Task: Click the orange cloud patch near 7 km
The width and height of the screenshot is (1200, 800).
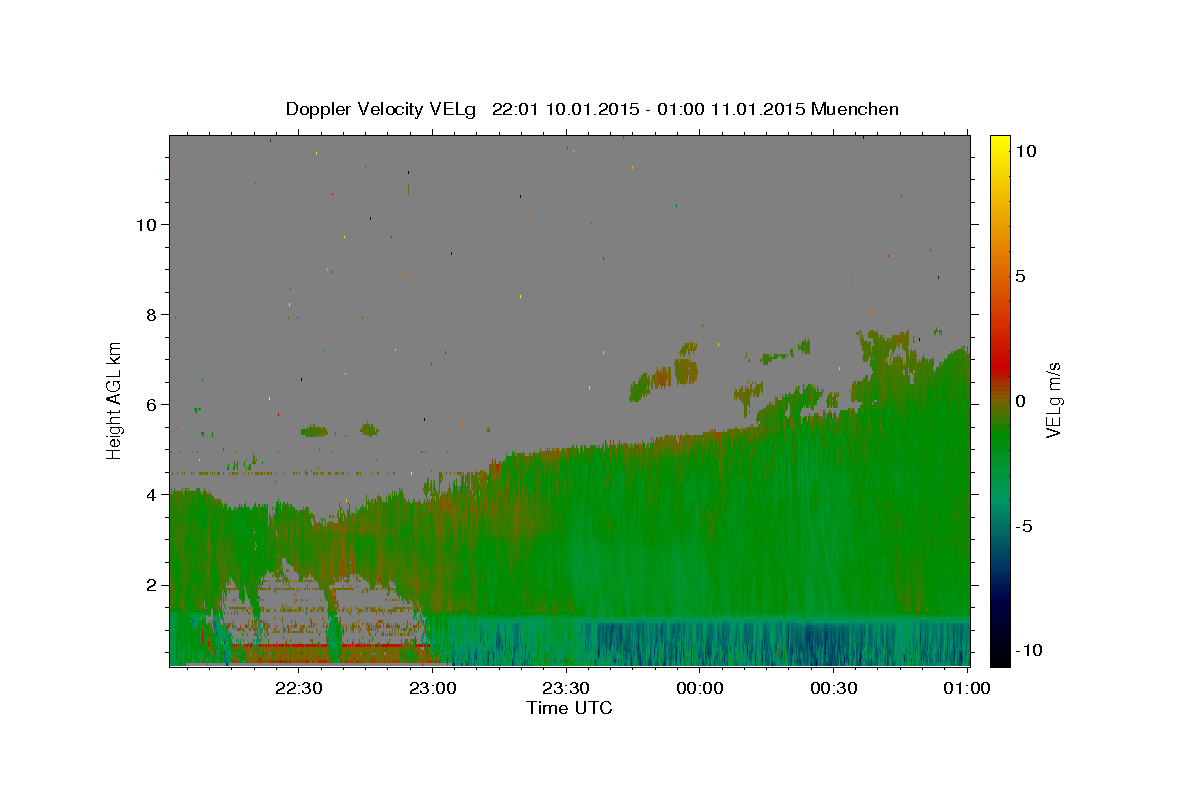Action: (x=686, y=372)
